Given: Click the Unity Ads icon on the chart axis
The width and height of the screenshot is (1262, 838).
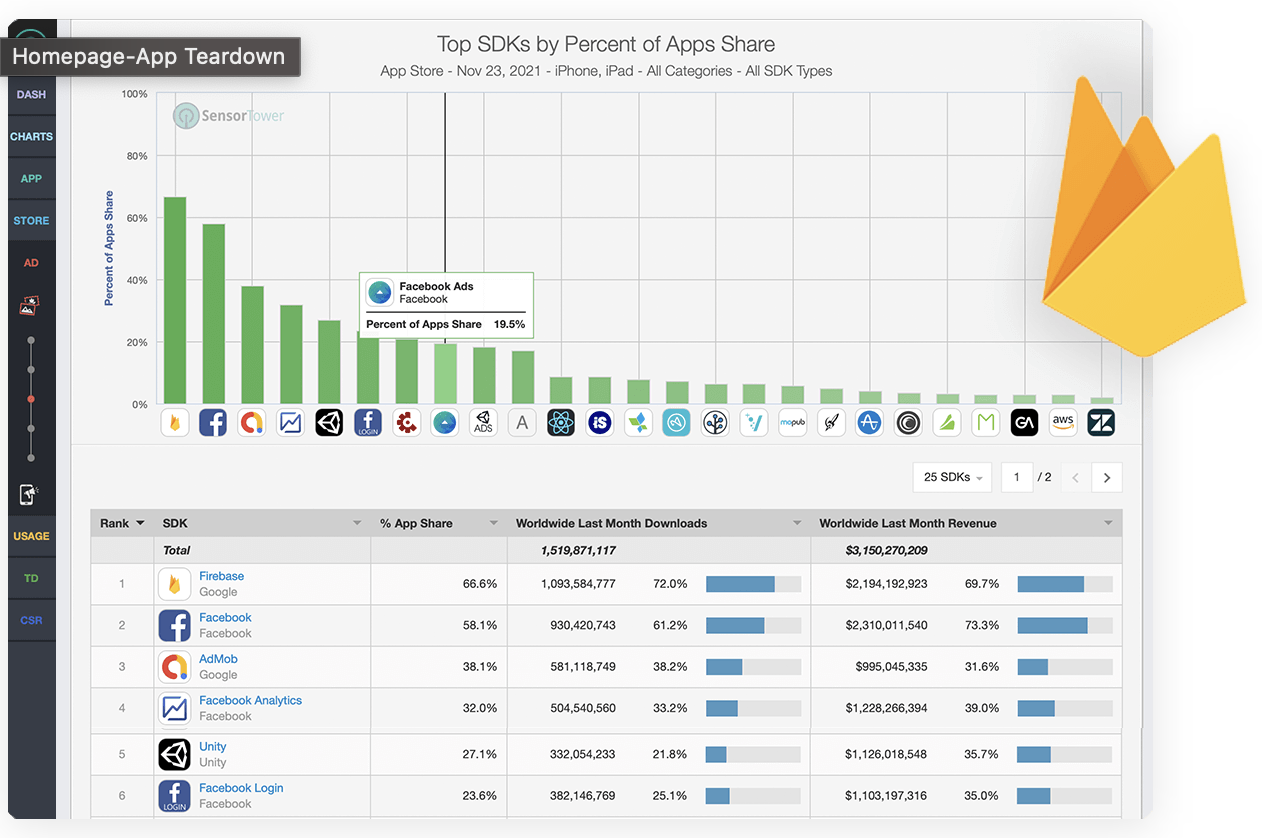Looking at the screenshot, I should (x=484, y=423).
